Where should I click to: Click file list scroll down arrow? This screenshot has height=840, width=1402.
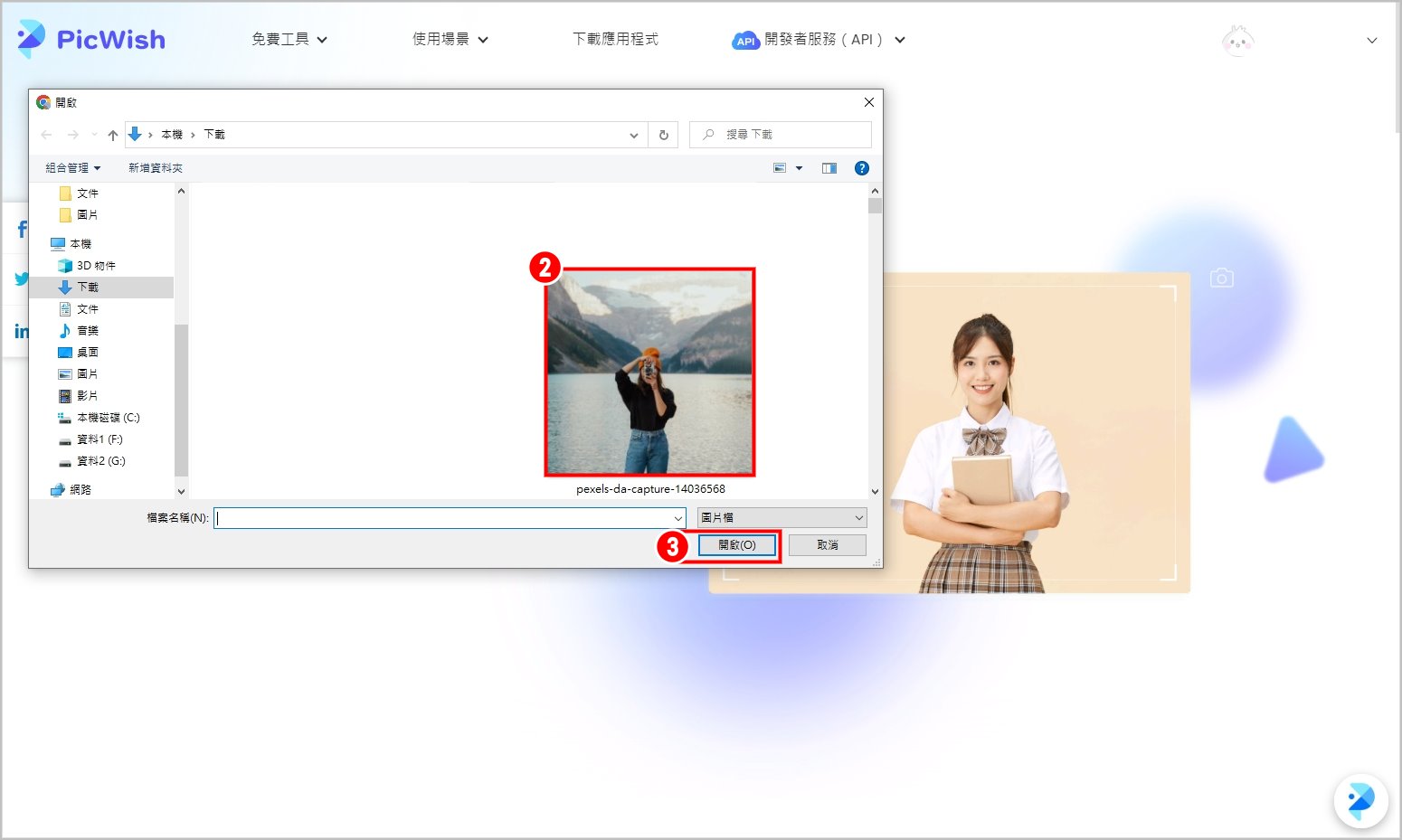point(875,492)
